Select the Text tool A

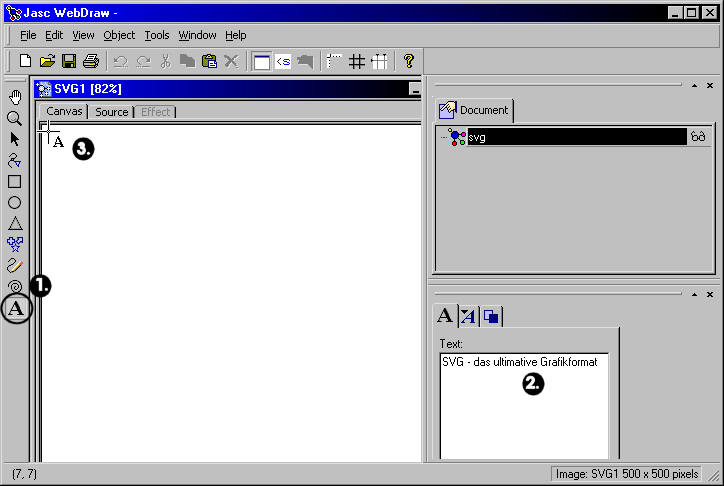(x=16, y=308)
